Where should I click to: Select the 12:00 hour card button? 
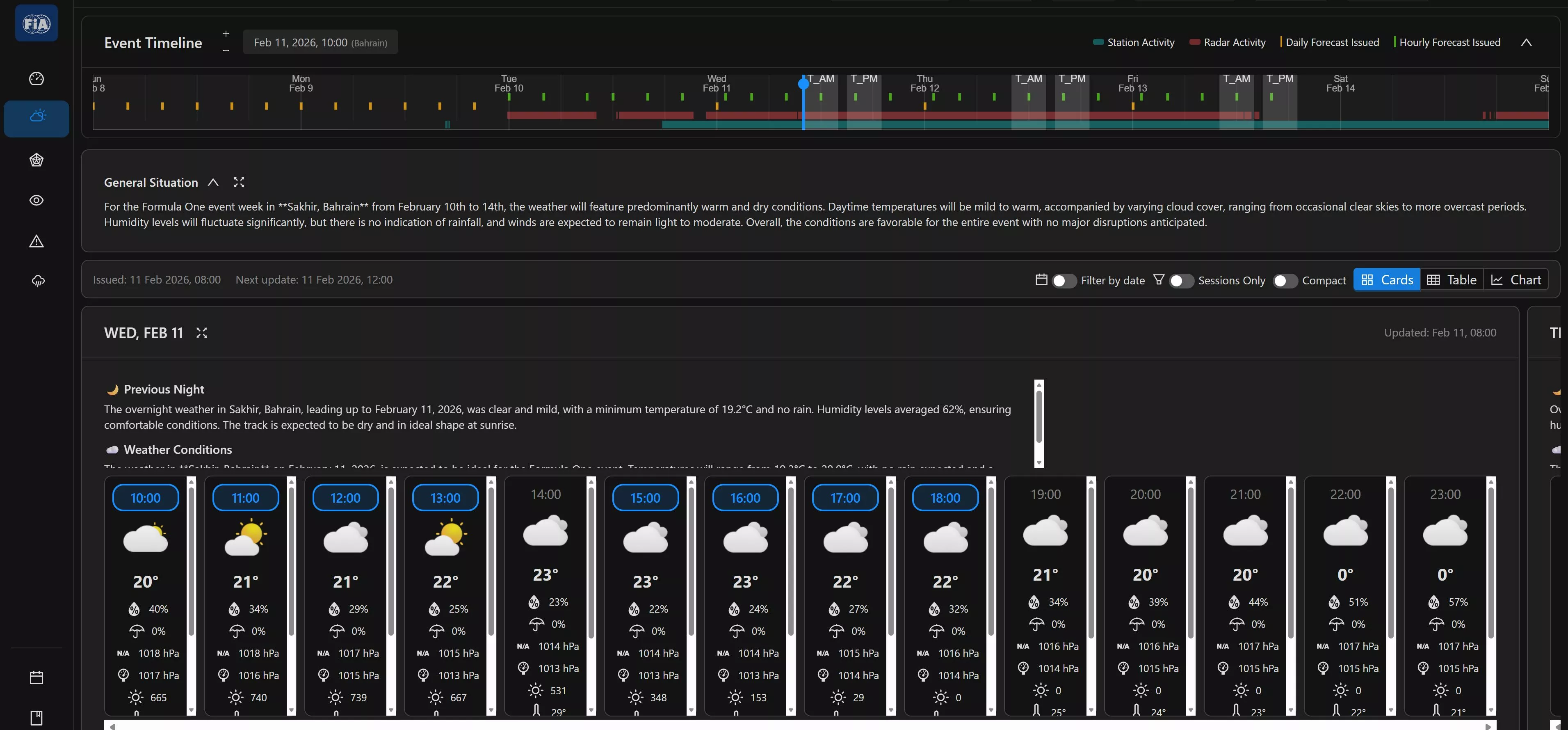345,497
